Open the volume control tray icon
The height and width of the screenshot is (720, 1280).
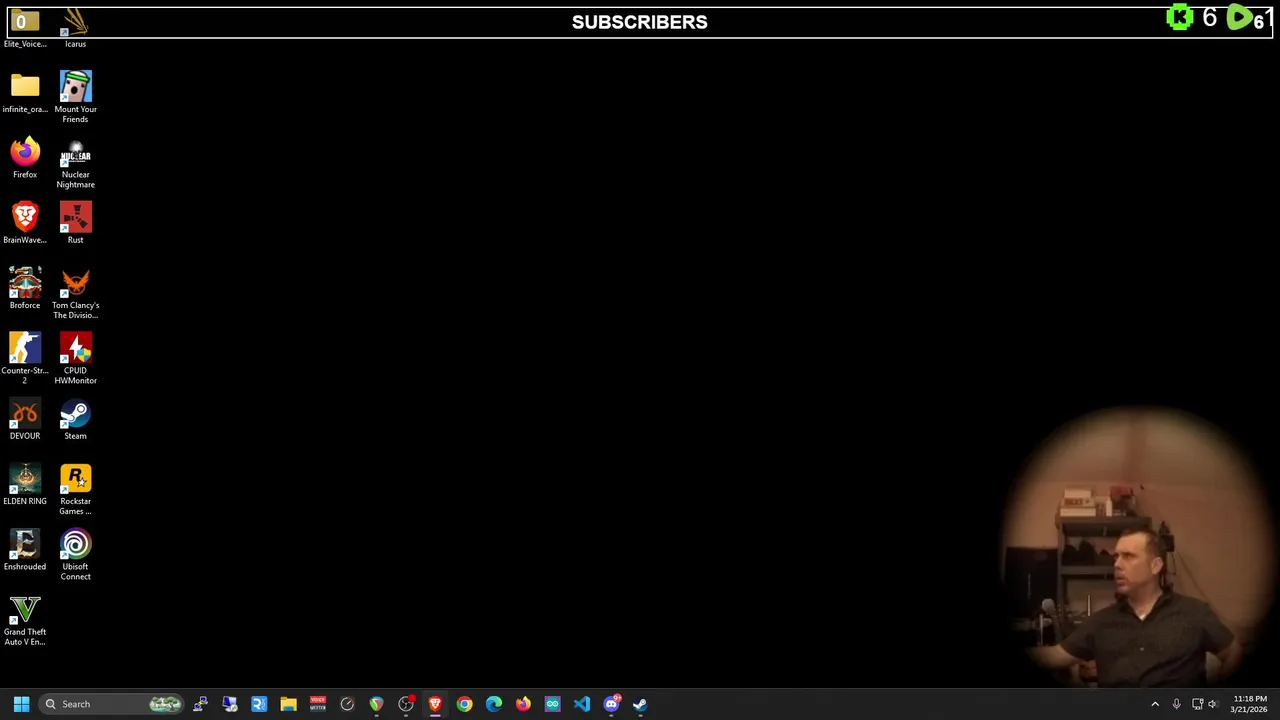click(1213, 704)
